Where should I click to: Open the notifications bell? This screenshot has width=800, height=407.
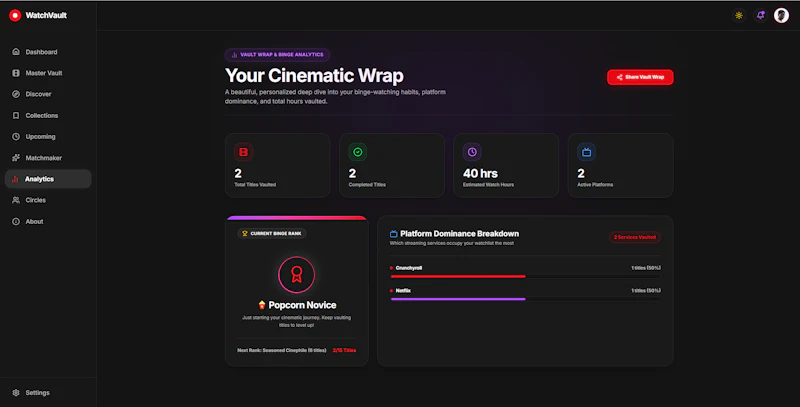[x=760, y=15]
